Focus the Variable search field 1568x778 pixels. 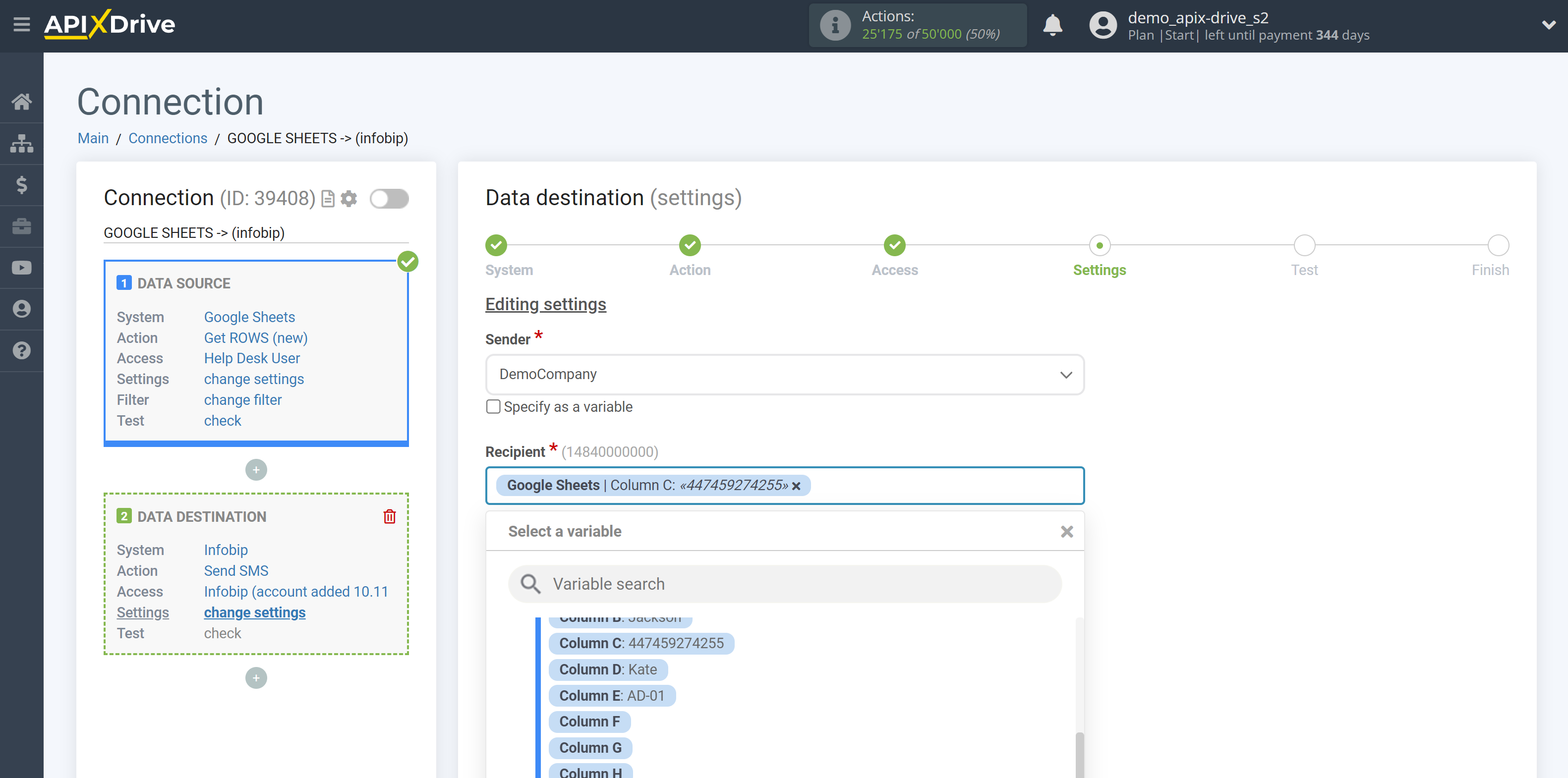point(785,584)
